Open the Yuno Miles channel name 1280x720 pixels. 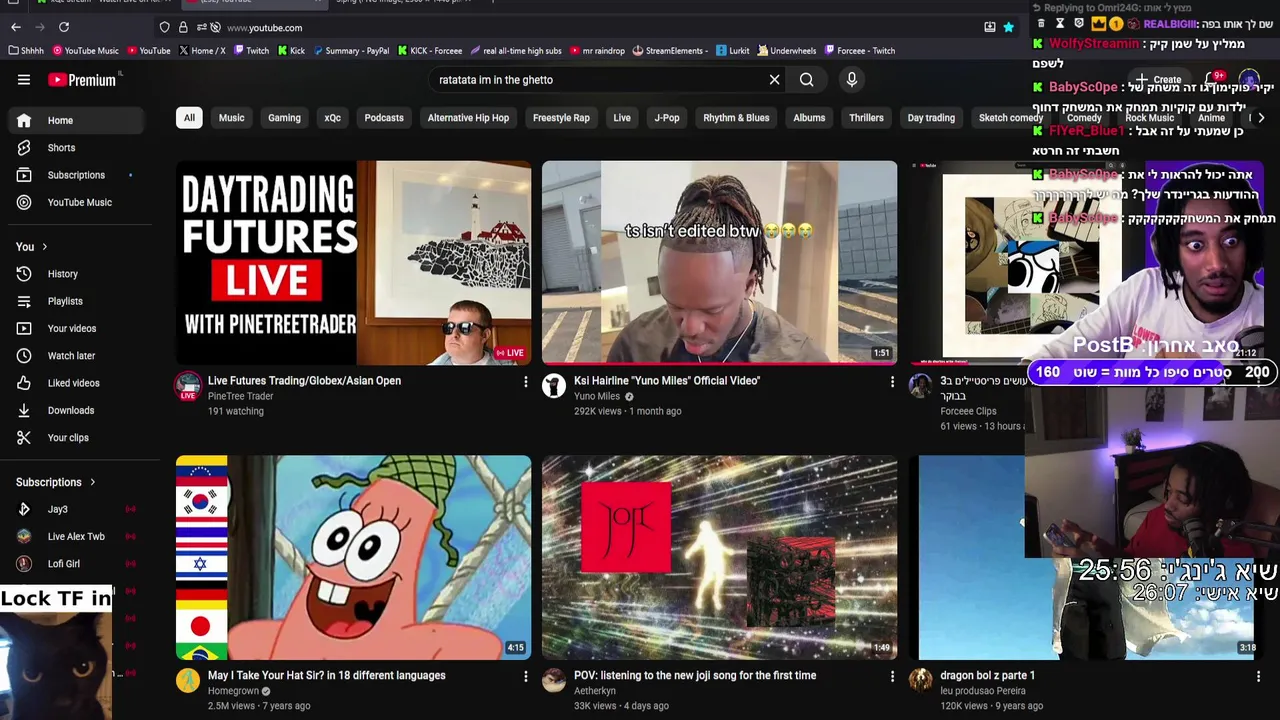tap(597, 396)
